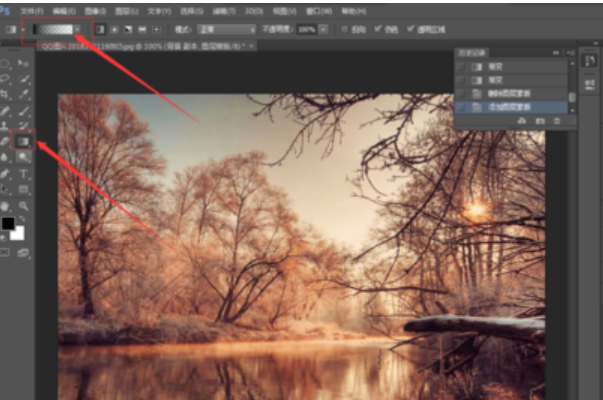
Task: Change screen mode from toolbox
Action: tap(23, 253)
